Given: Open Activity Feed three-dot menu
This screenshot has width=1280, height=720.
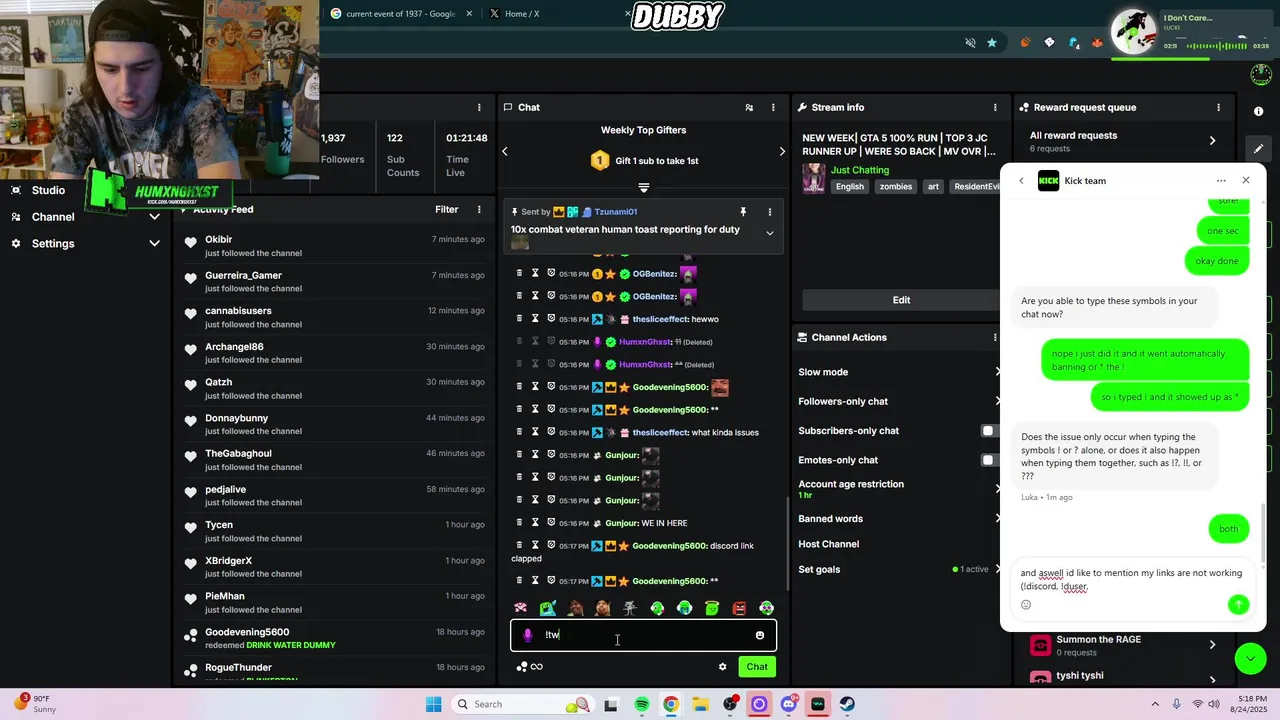Looking at the screenshot, I should coord(479,209).
